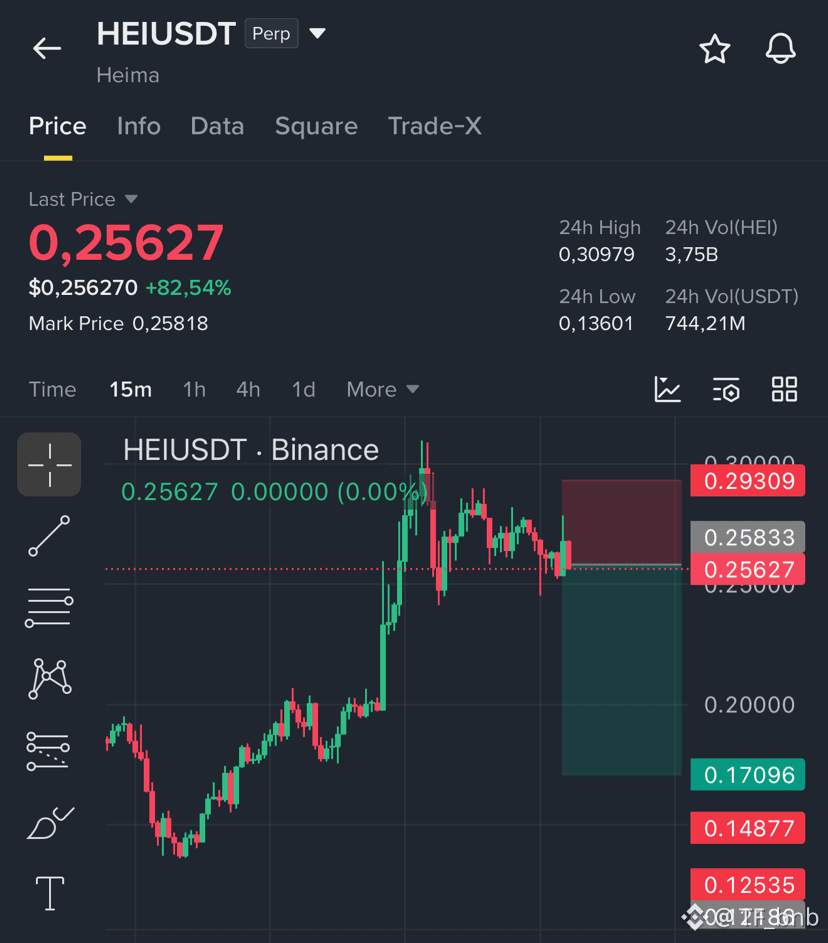Tap the 0.25833 entry price label
828x943 pixels.
pyautogui.click(x=747, y=538)
